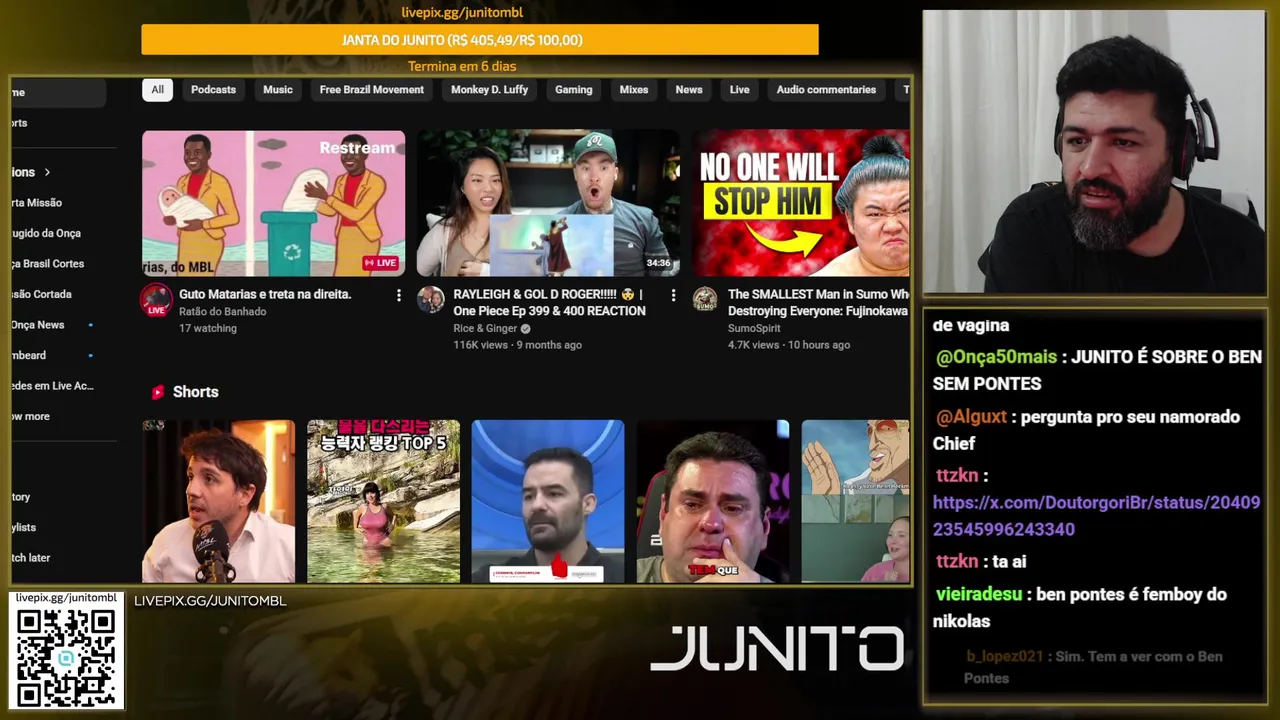This screenshot has width=1280, height=720.
Task: Open the Shorts item in the sidebar
Action: click(x=20, y=123)
